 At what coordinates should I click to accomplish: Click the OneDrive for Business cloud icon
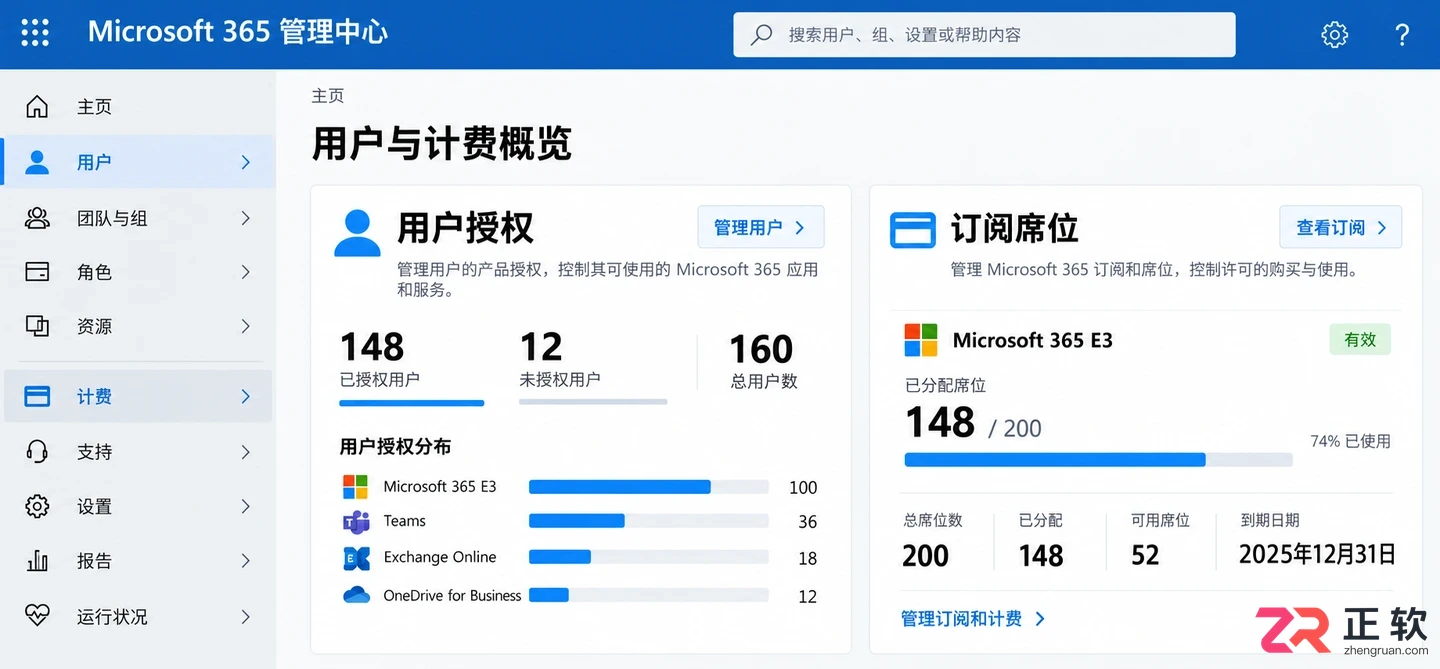pos(356,595)
